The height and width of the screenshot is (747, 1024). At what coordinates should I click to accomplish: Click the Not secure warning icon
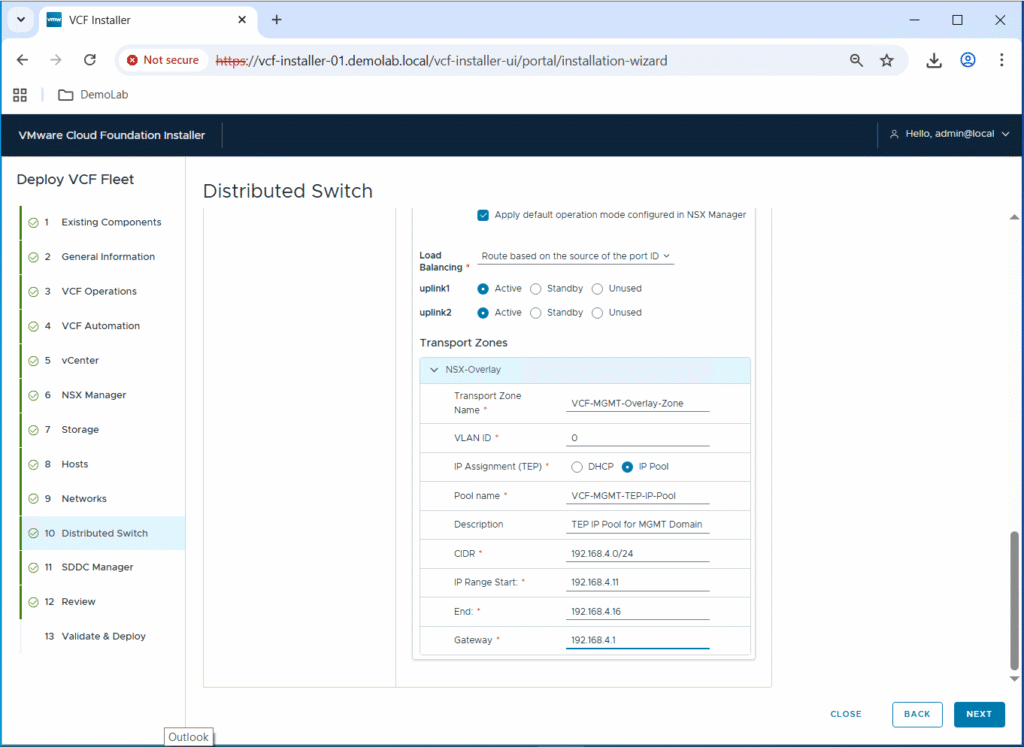pyautogui.click(x=133, y=60)
